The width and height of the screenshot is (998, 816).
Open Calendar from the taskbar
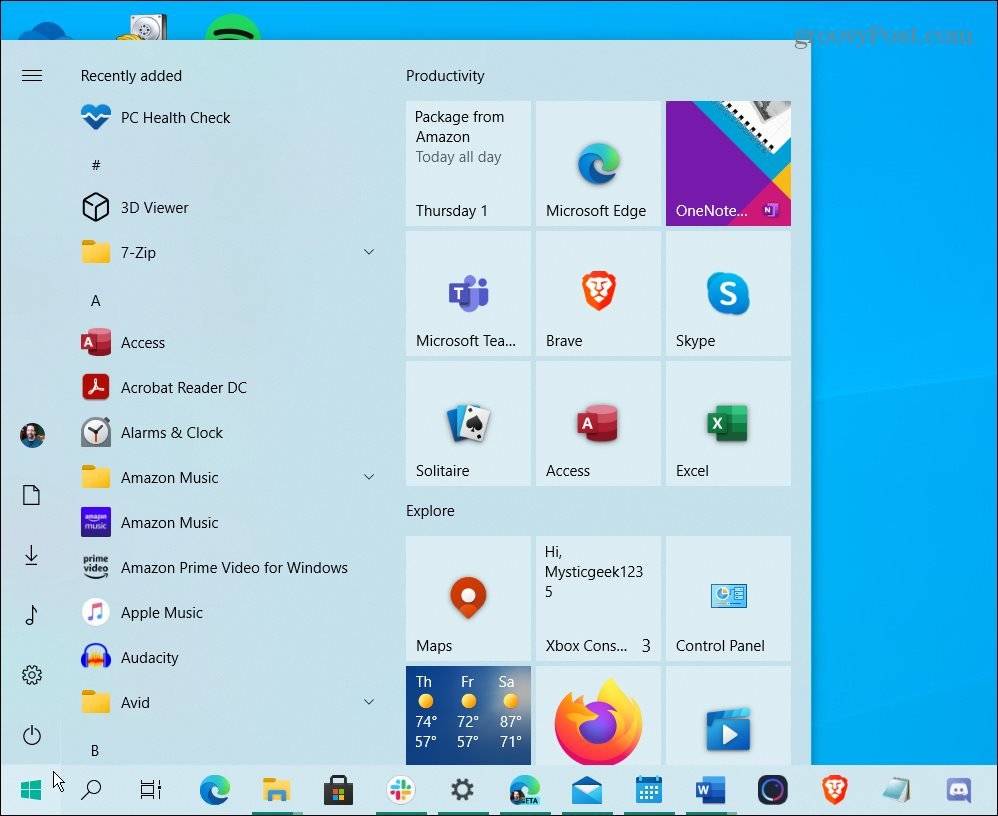point(648,790)
